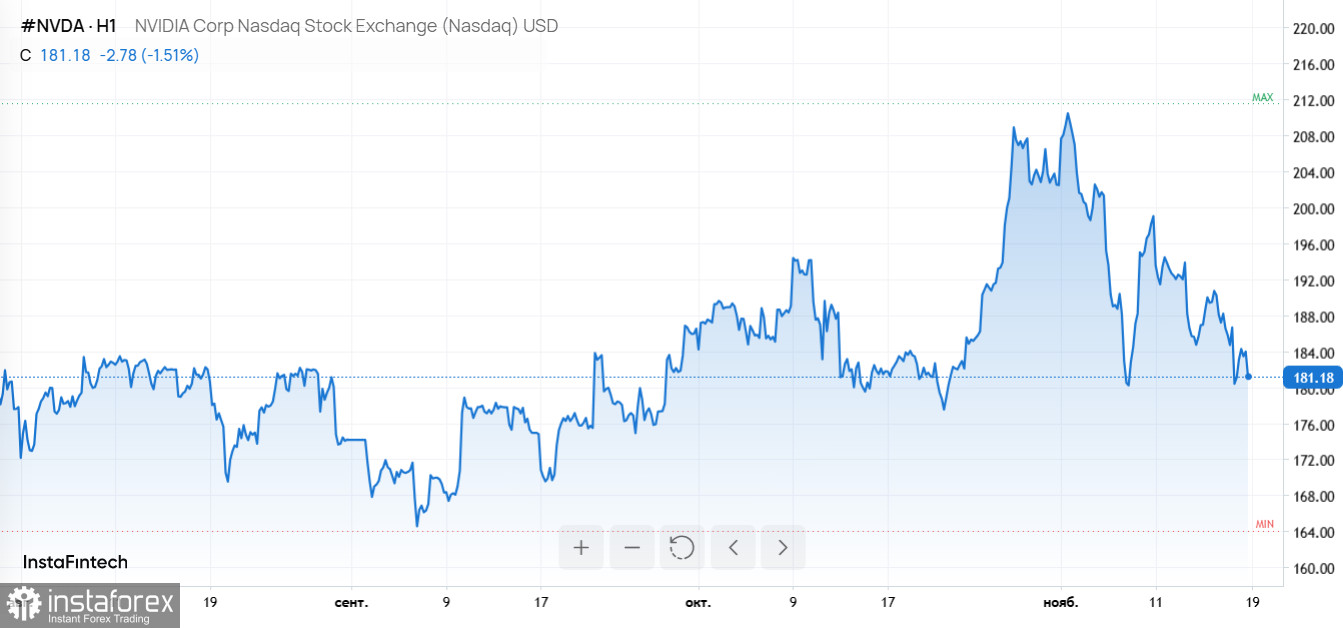Screen dimensions: 1343x628
Task: Click the chart reset refresh icon
Action: pyautogui.click(x=682, y=547)
